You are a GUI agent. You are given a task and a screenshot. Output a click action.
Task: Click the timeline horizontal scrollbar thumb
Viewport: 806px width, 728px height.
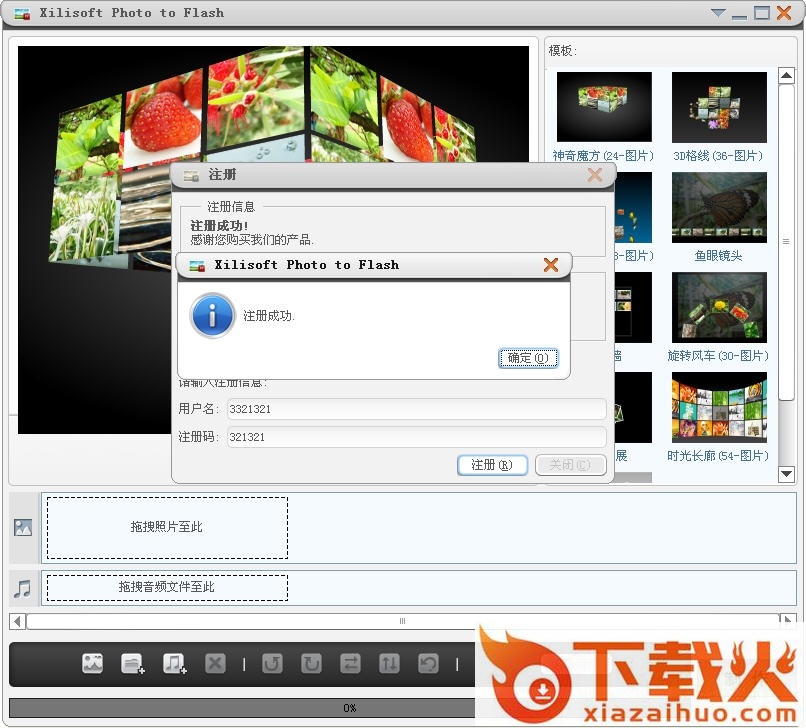tap(402, 621)
